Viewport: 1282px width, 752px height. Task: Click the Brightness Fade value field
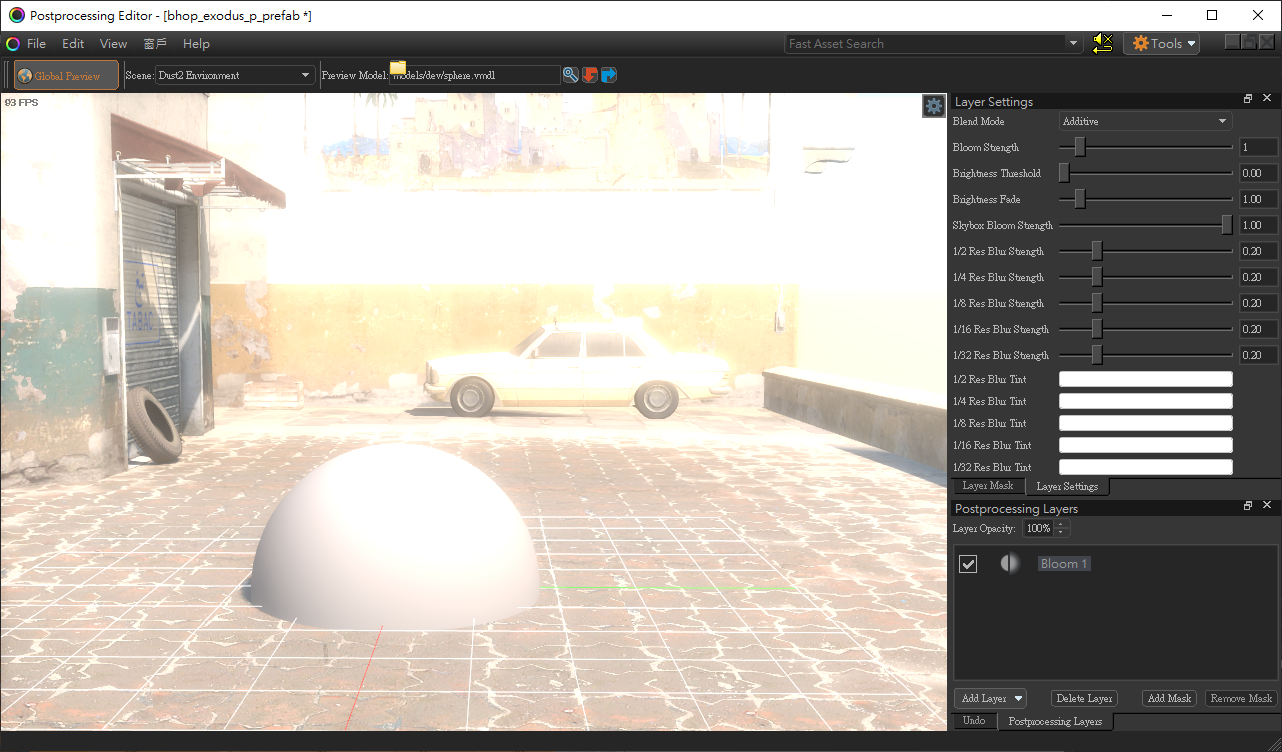click(1258, 199)
